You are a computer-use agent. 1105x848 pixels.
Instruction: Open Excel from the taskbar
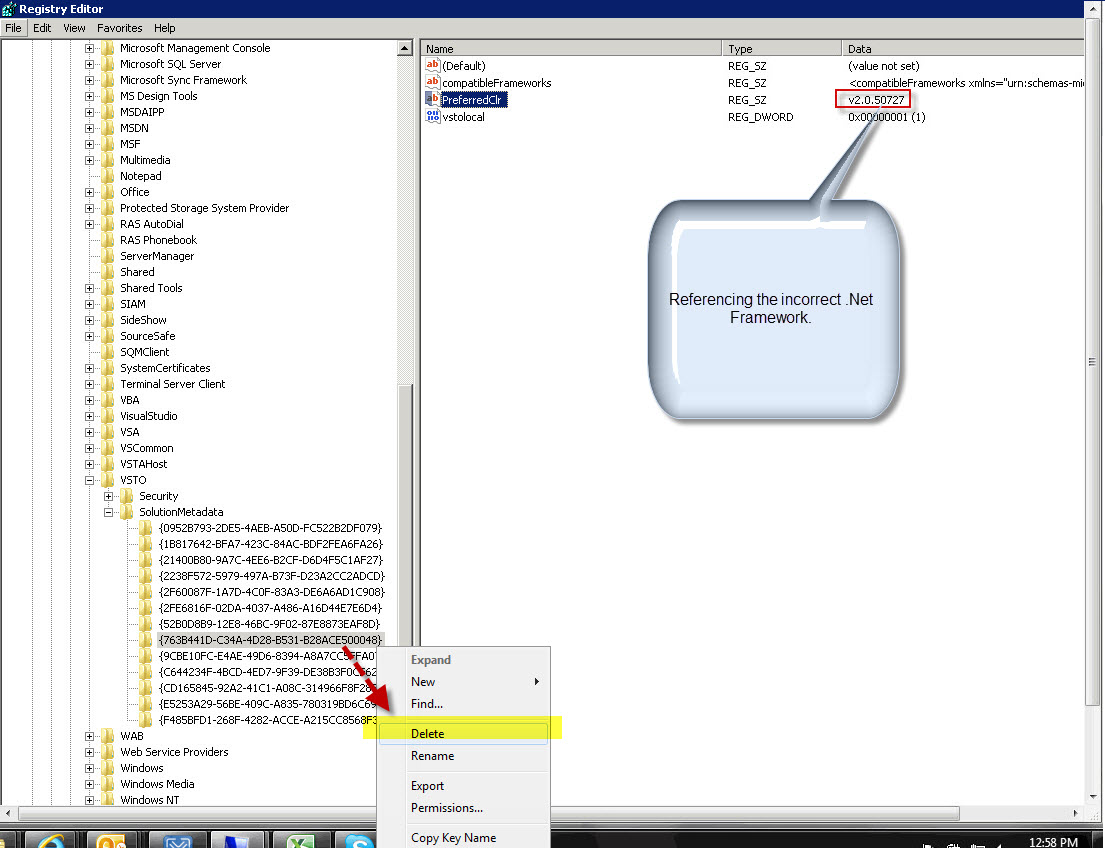[300, 840]
